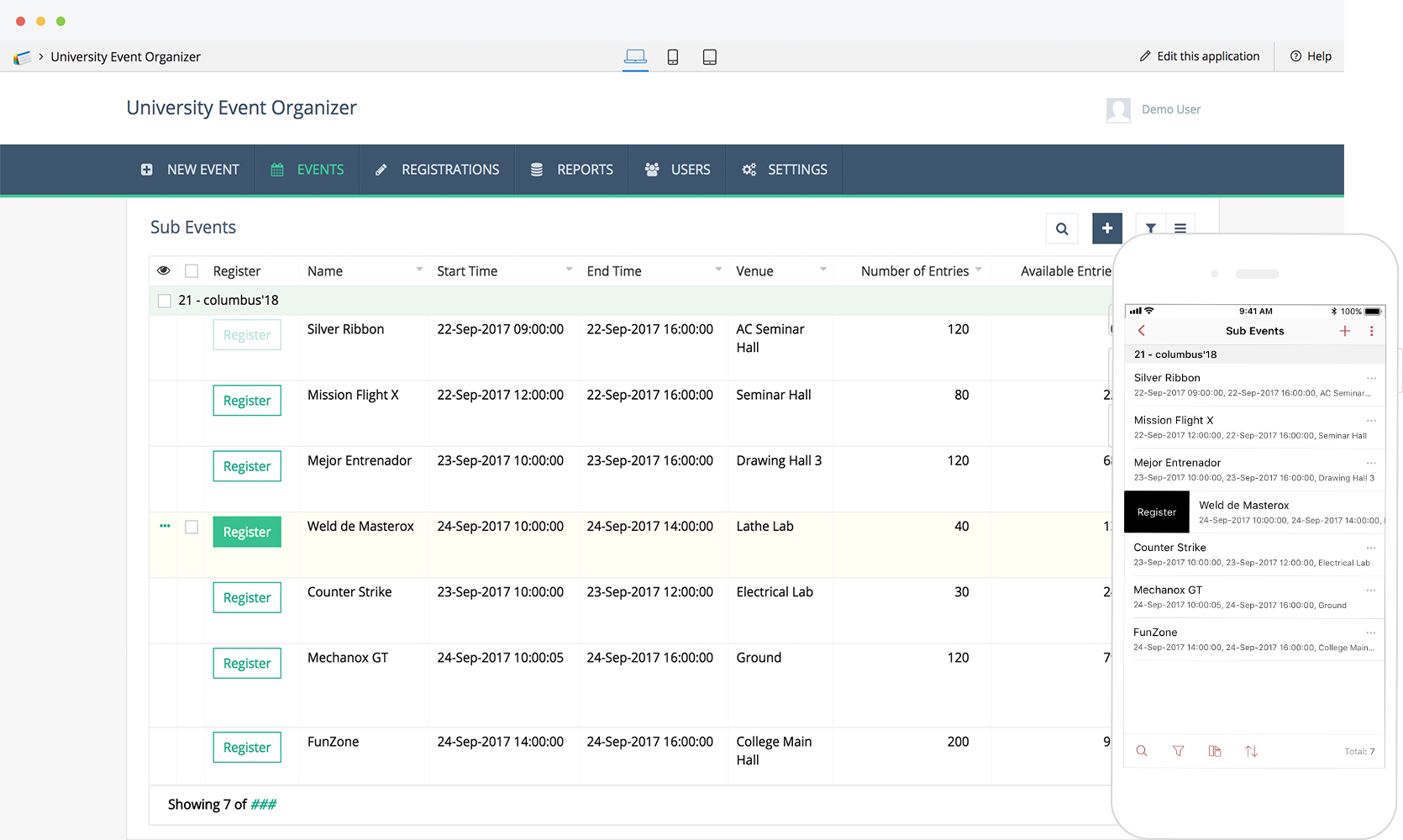Open the filter icon in Sub Events toolbar
Screen dimensions: 1403x840
coord(1151,228)
